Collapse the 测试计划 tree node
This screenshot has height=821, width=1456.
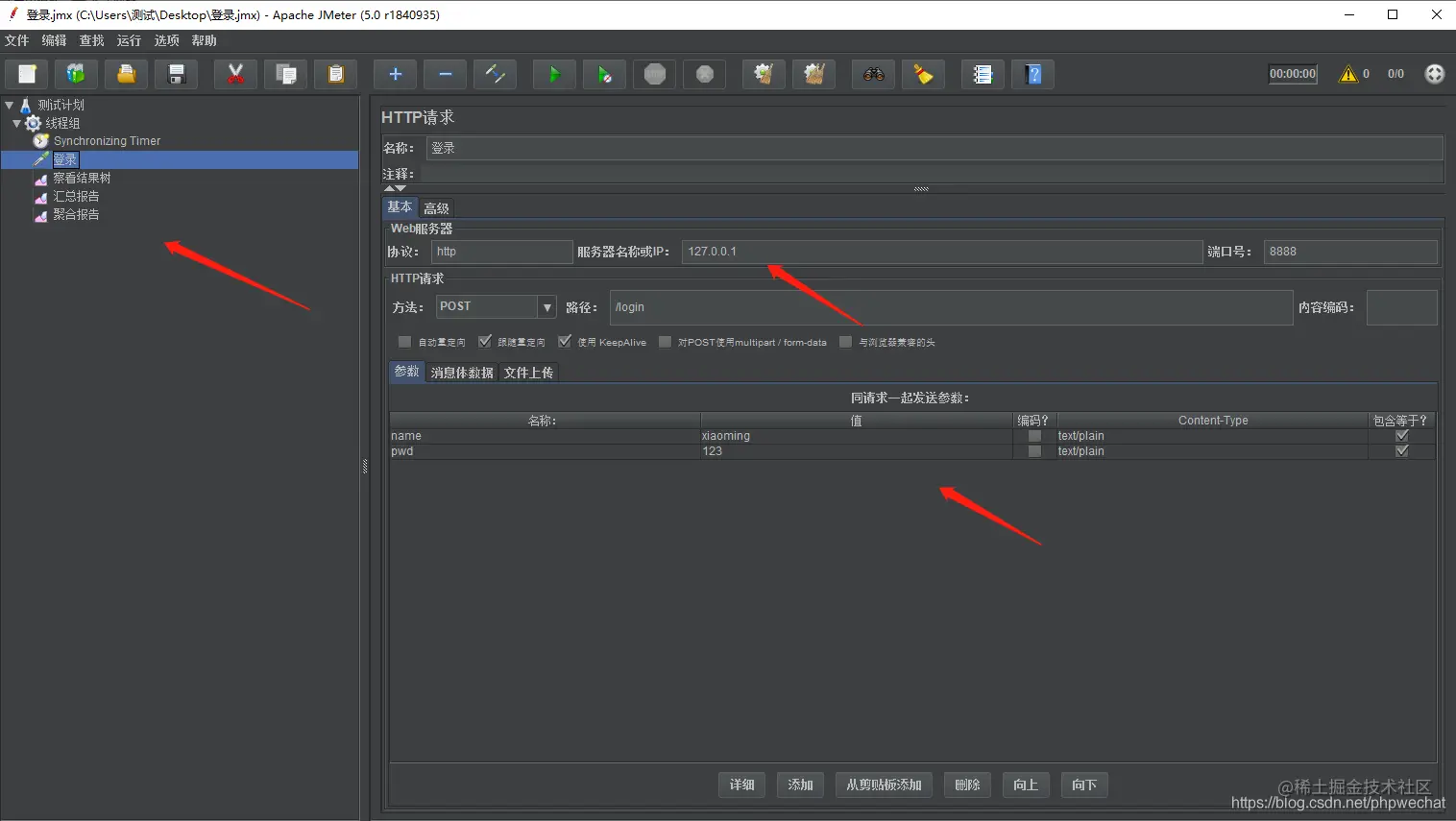tap(10, 105)
